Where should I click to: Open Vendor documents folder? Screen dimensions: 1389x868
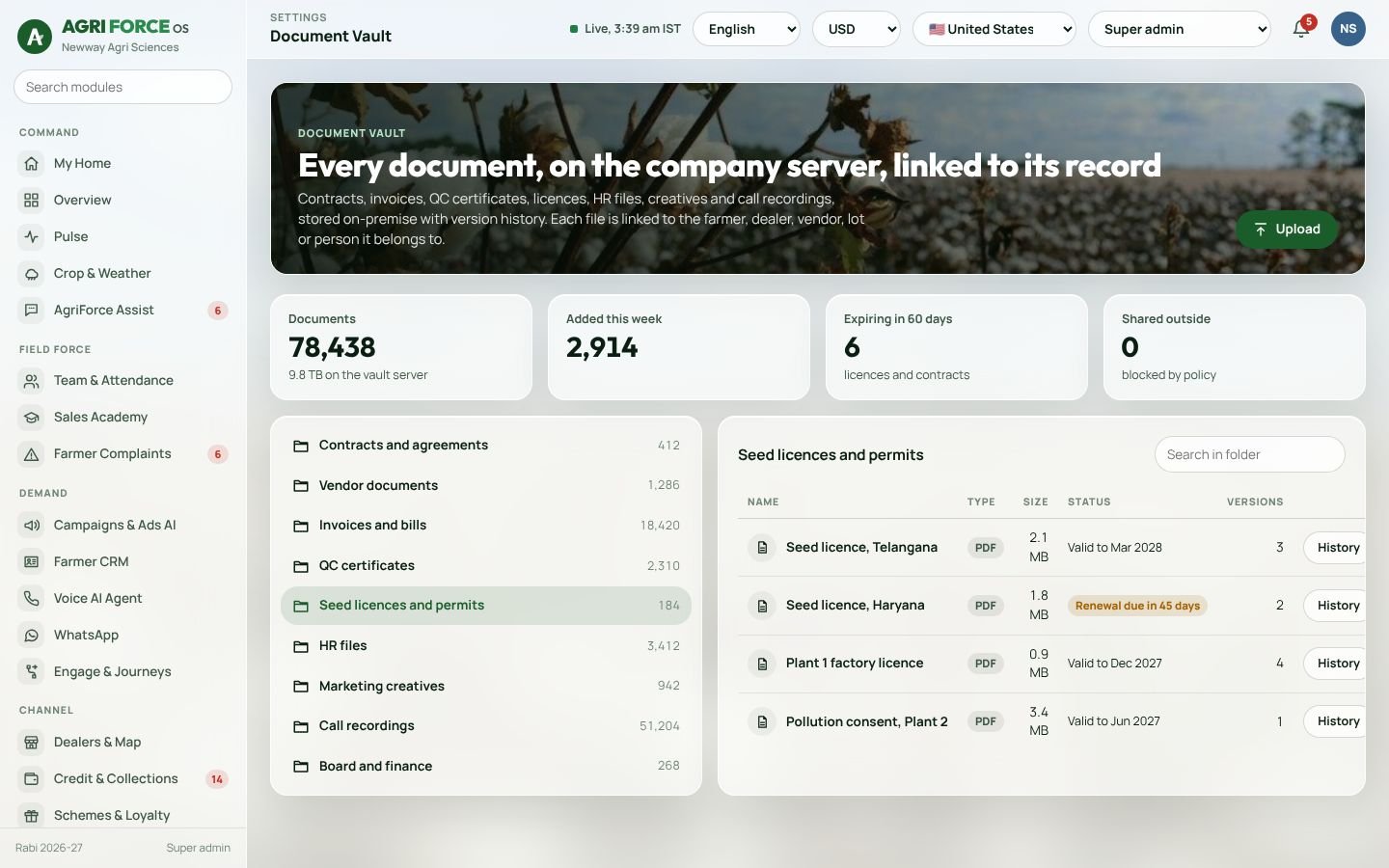coord(486,485)
